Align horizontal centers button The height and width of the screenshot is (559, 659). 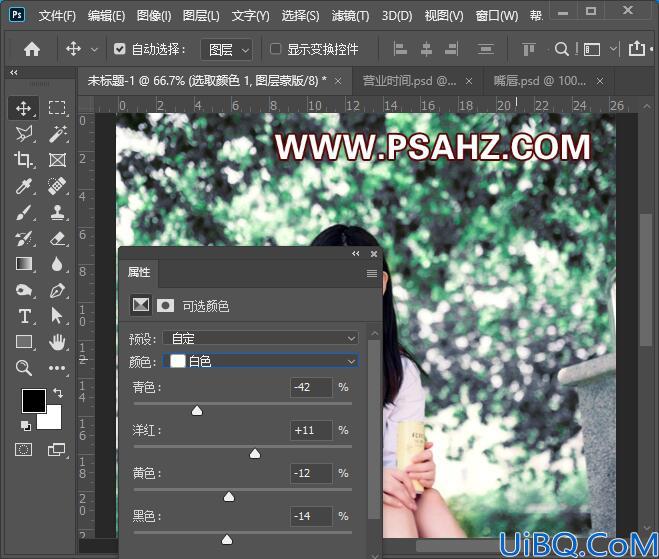click(426, 49)
